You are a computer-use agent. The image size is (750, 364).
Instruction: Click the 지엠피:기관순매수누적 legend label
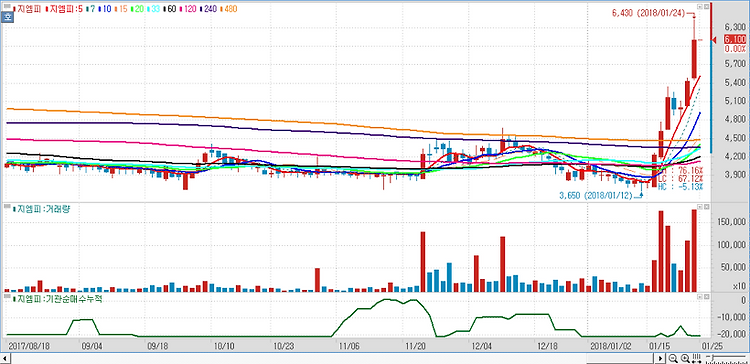click(57, 299)
